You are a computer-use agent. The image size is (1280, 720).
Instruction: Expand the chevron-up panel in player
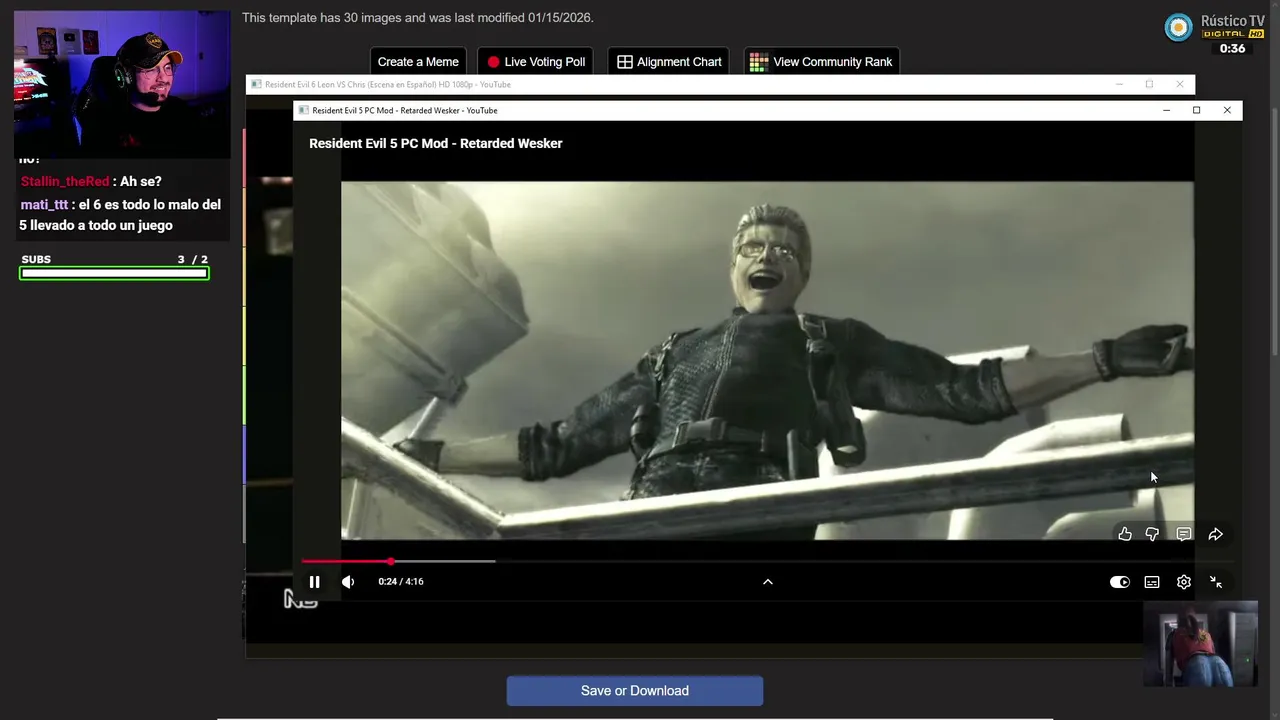click(x=768, y=582)
